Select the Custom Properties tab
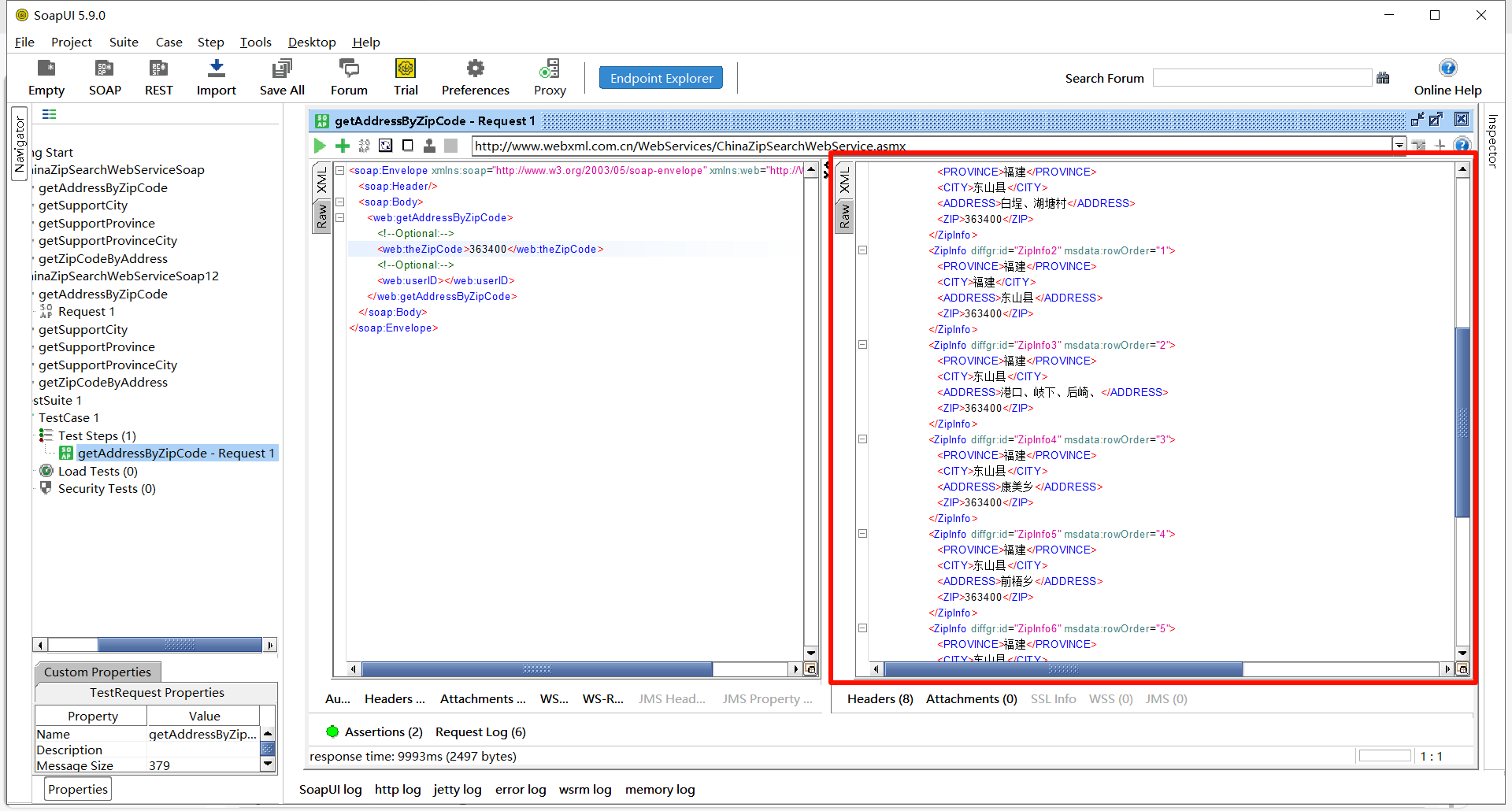The height and width of the screenshot is (811, 1512). (x=98, y=672)
